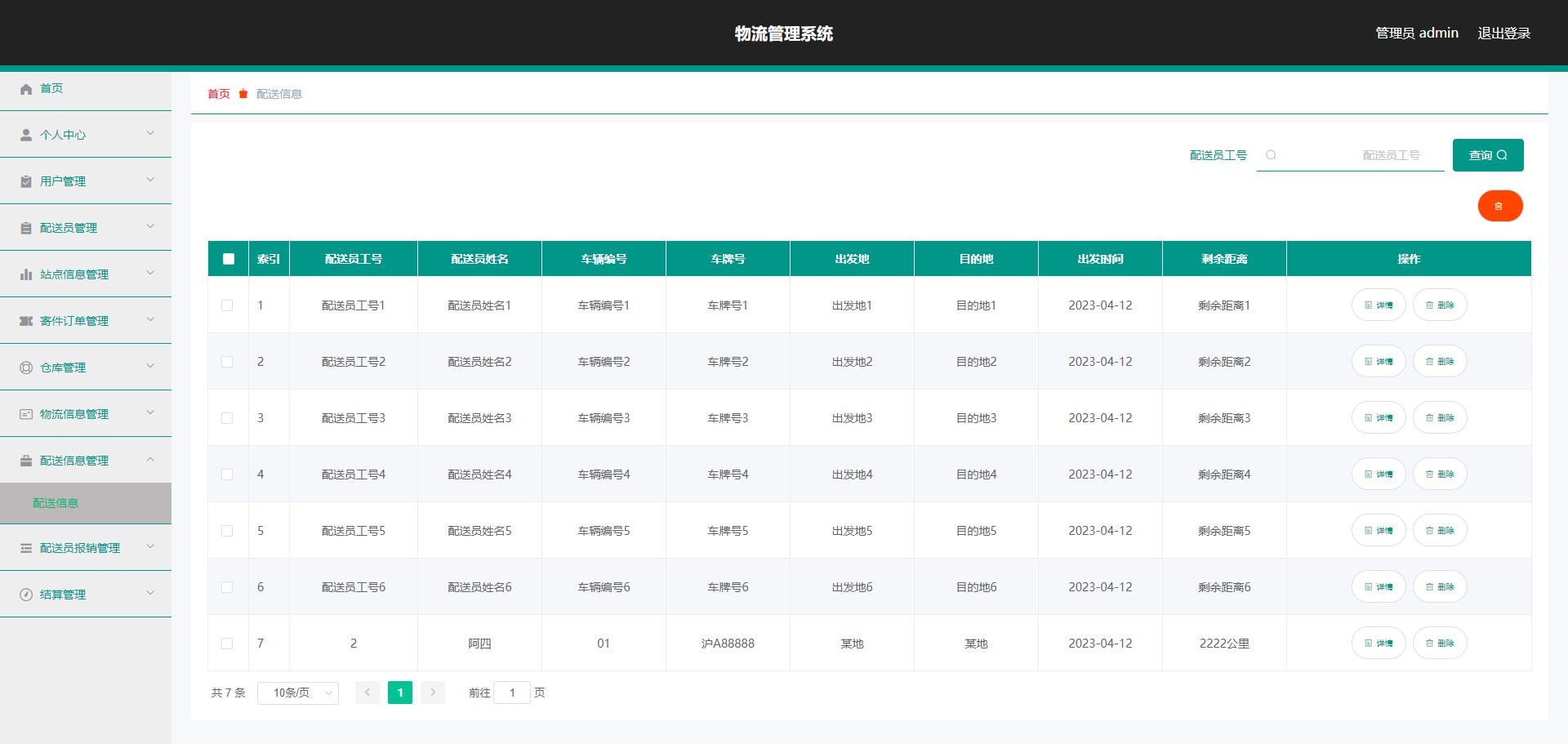Screen dimensions: 1568x744
Task: Click the 查询 search button
Action: [1488, 155]
